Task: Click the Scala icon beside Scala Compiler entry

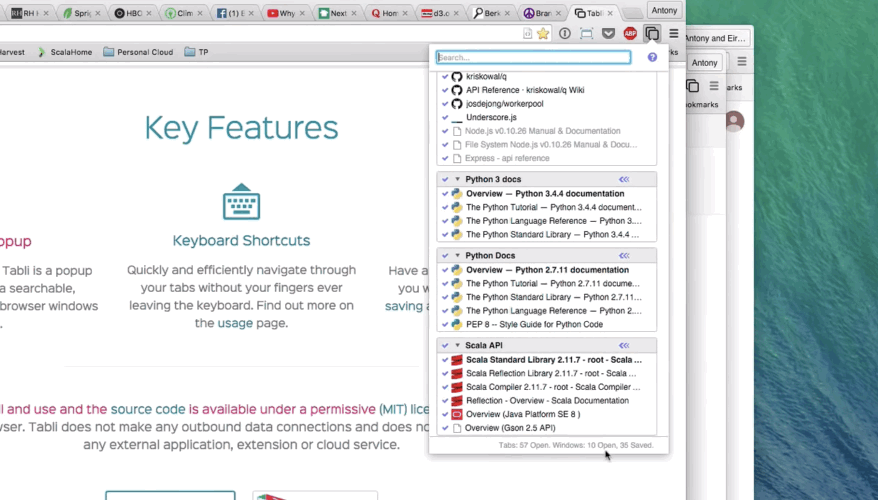Action: point(457,387)
